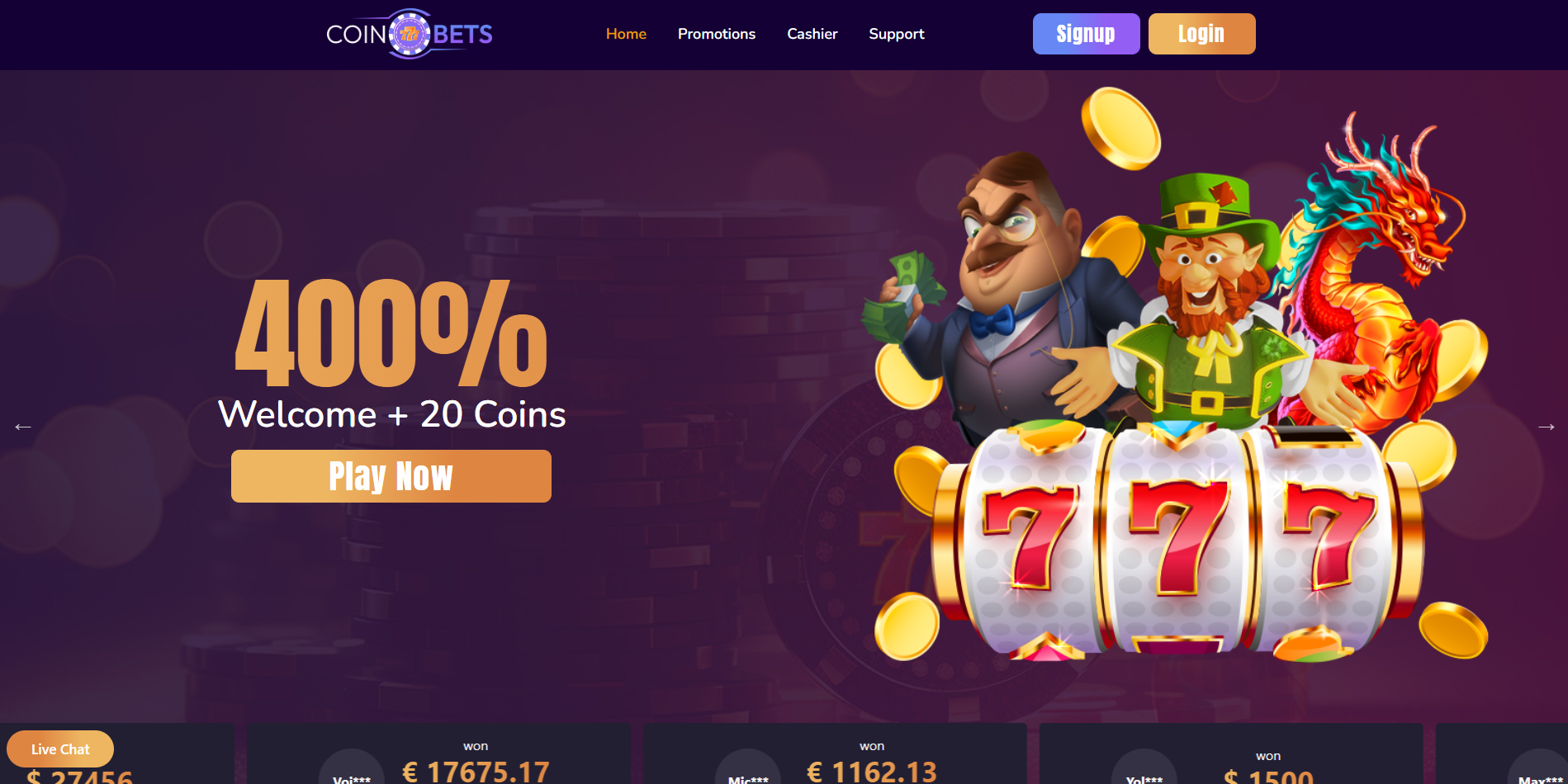Image resolution: width=1568 pixels, height=784 pixels.
Task: Open the Home menu item
Action: tap(626, 34)
